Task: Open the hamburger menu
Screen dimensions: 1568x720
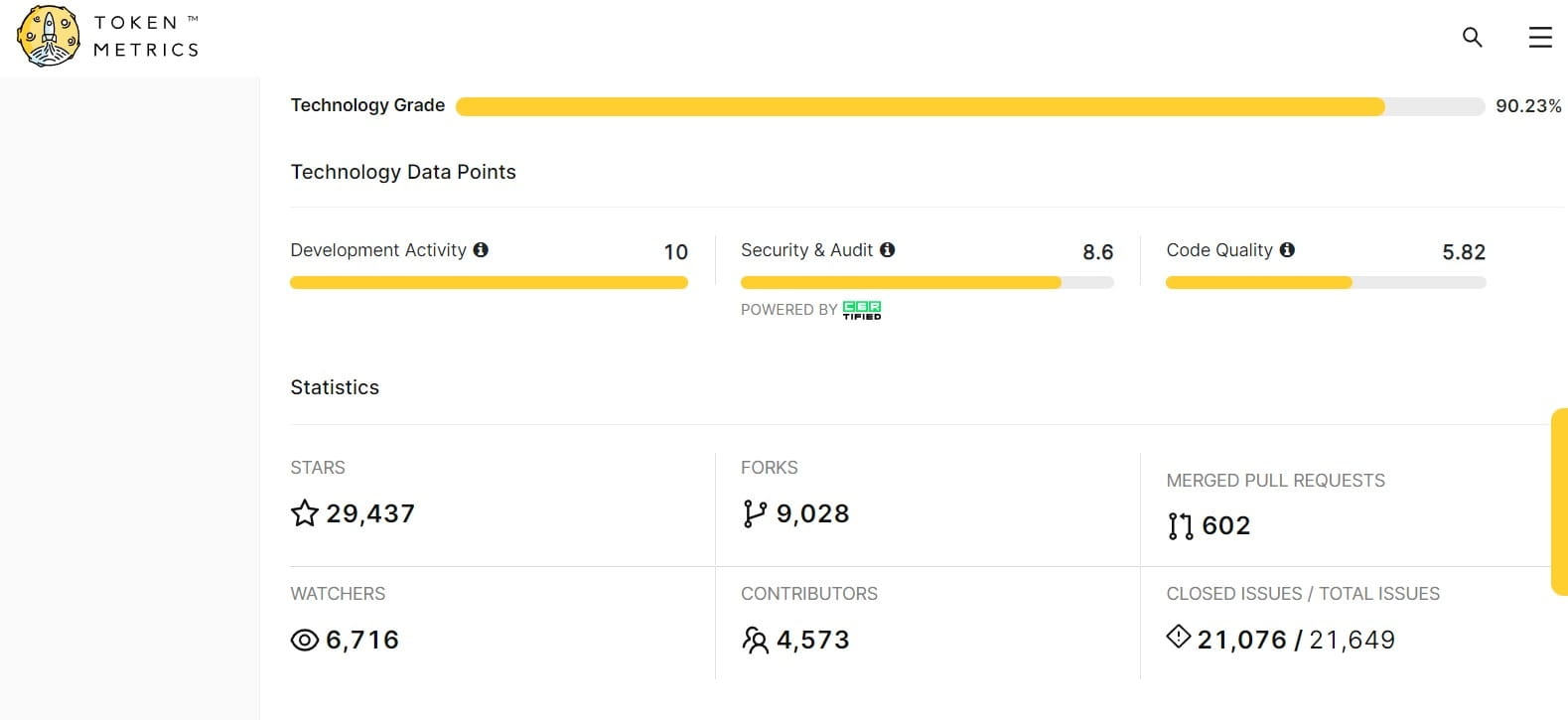Action: (x=1539, y=38)
